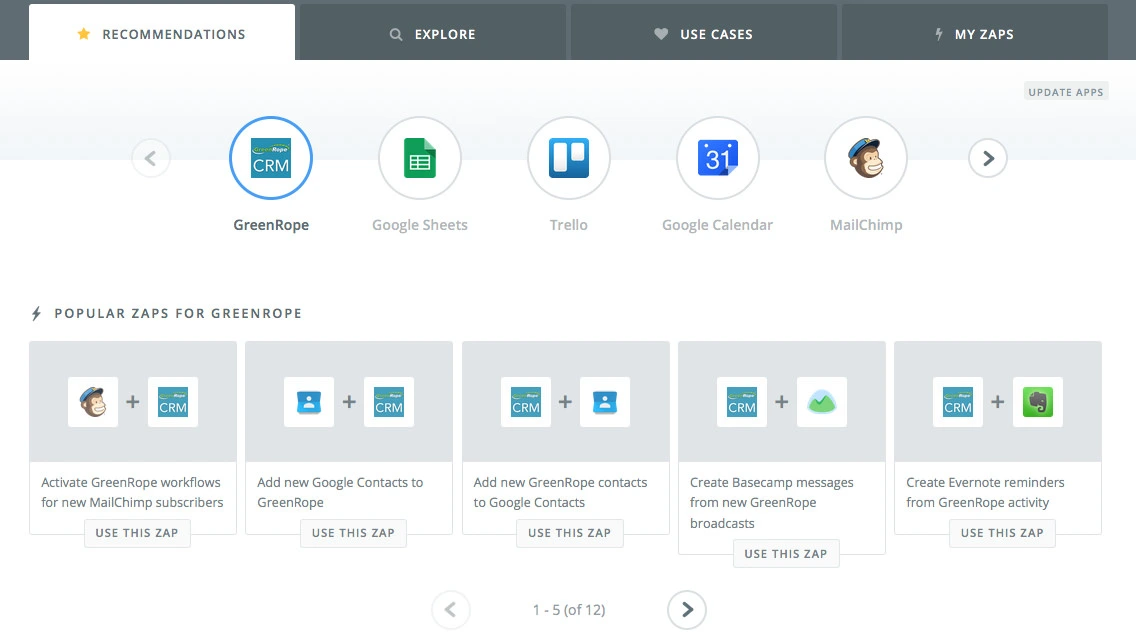
Task: Click Google Contacts icon in third zap card
Action: point(605,402)
